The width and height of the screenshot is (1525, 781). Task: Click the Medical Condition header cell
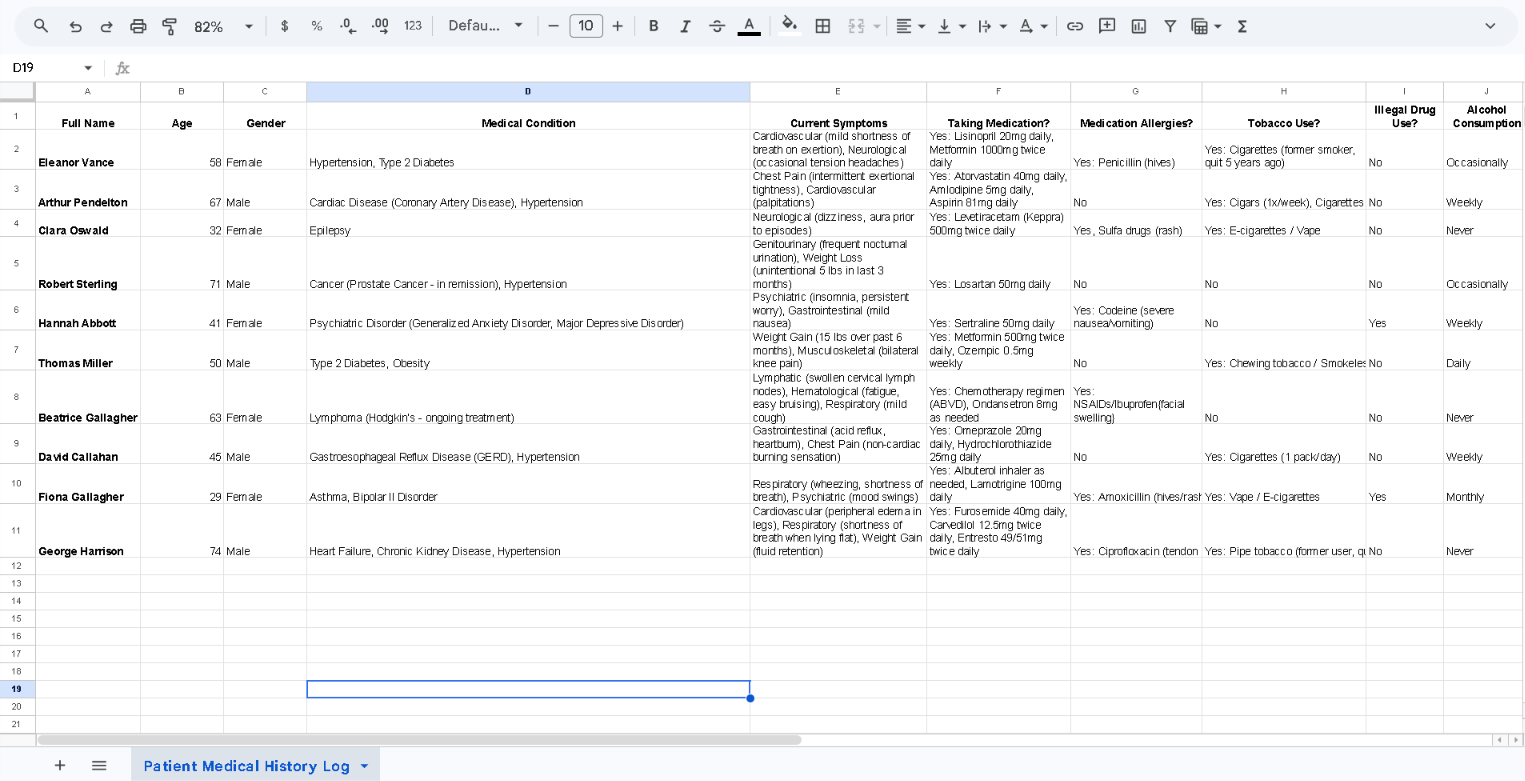[528, 116]
